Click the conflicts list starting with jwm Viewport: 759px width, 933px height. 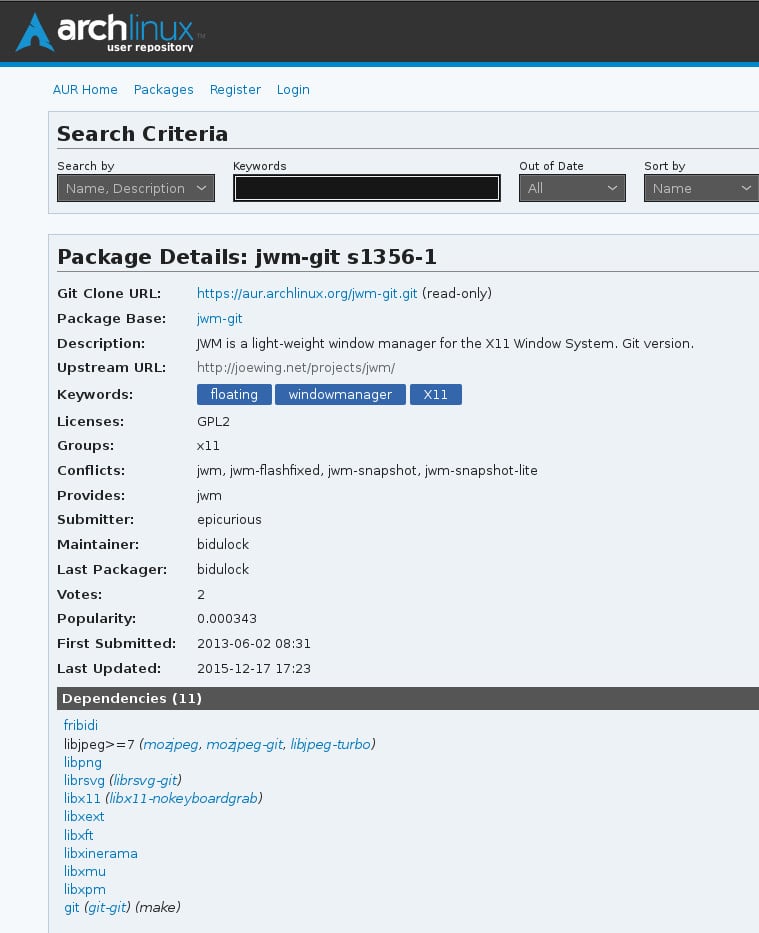[x=367, y=471]
